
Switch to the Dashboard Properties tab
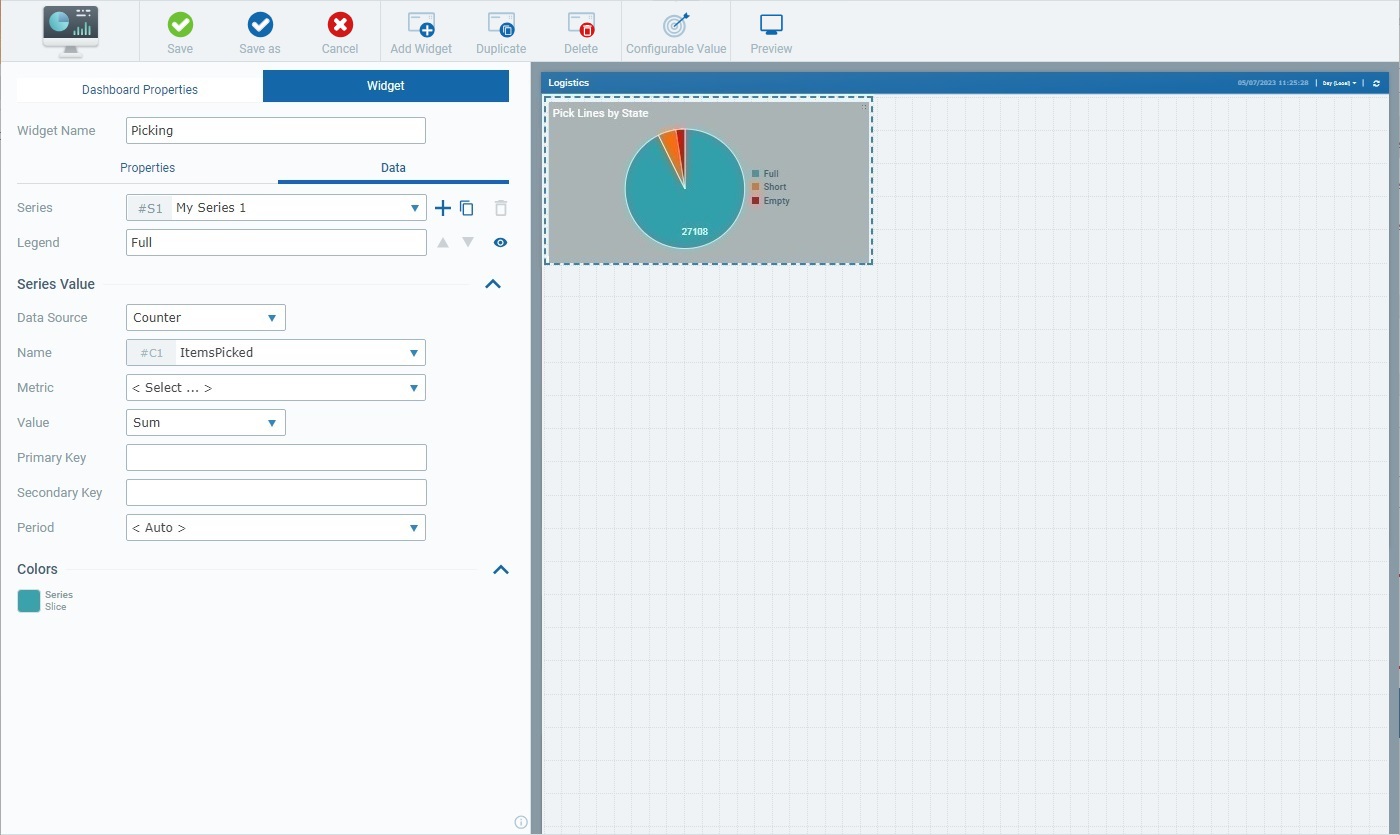pyautogui.click(x=138, y=88)
